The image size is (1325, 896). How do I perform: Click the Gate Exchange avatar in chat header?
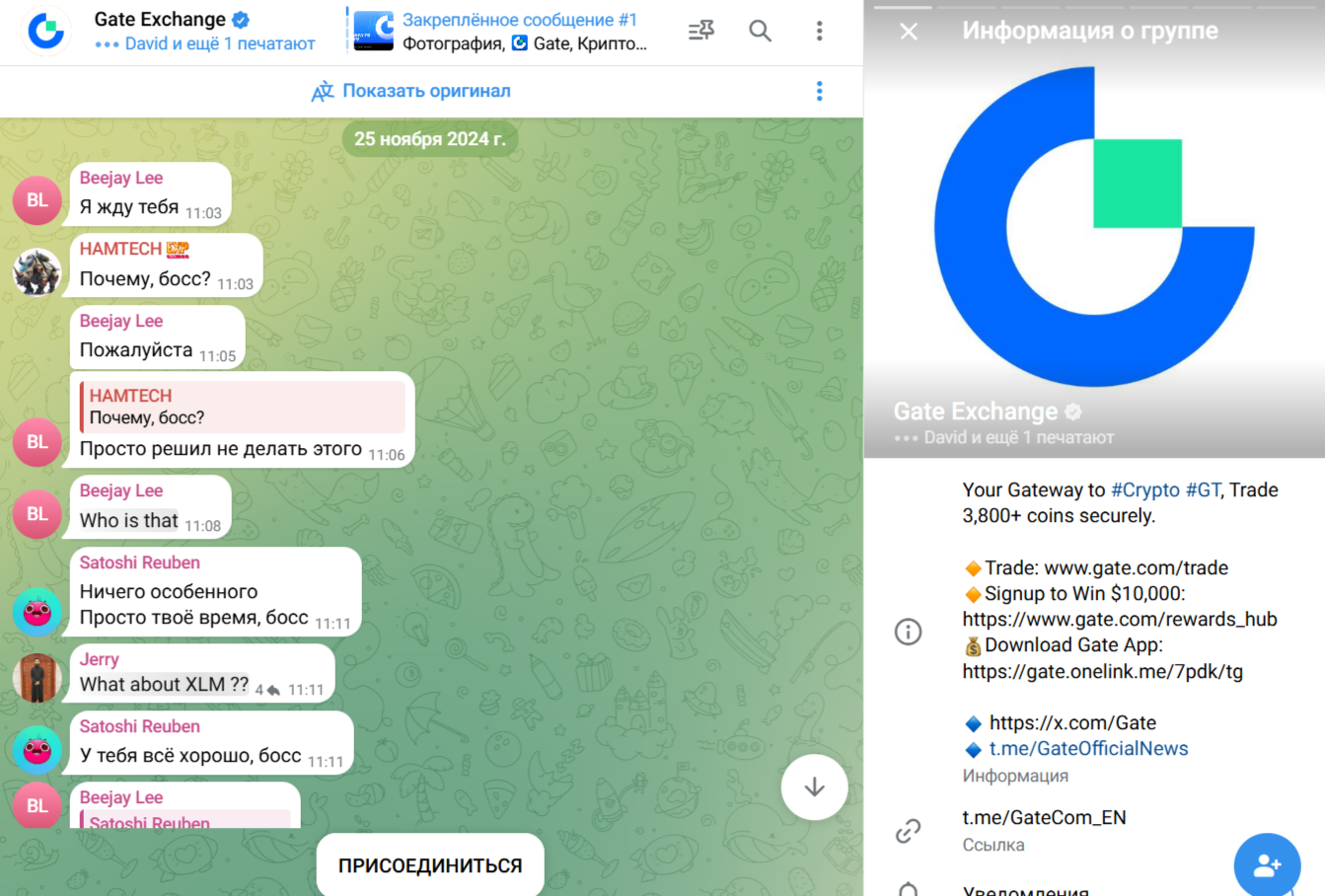[45, 32]
